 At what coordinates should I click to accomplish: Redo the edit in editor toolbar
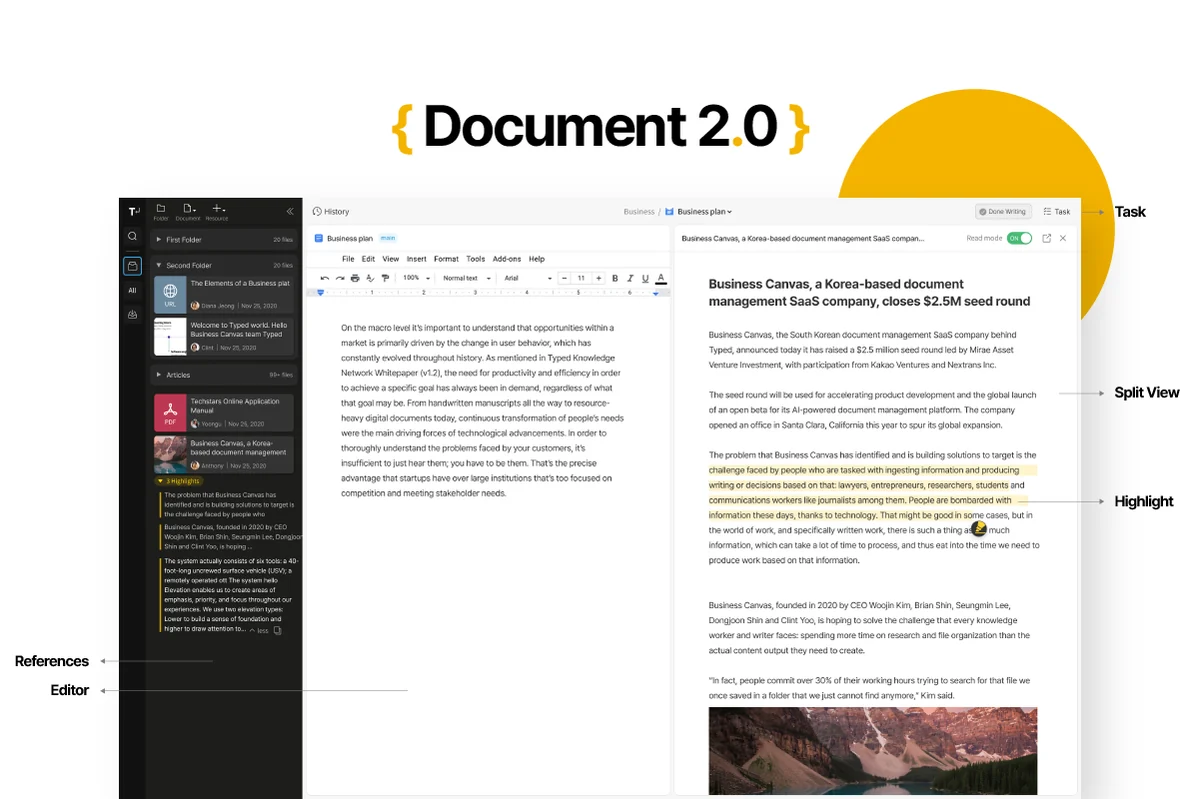pos(340,278)
